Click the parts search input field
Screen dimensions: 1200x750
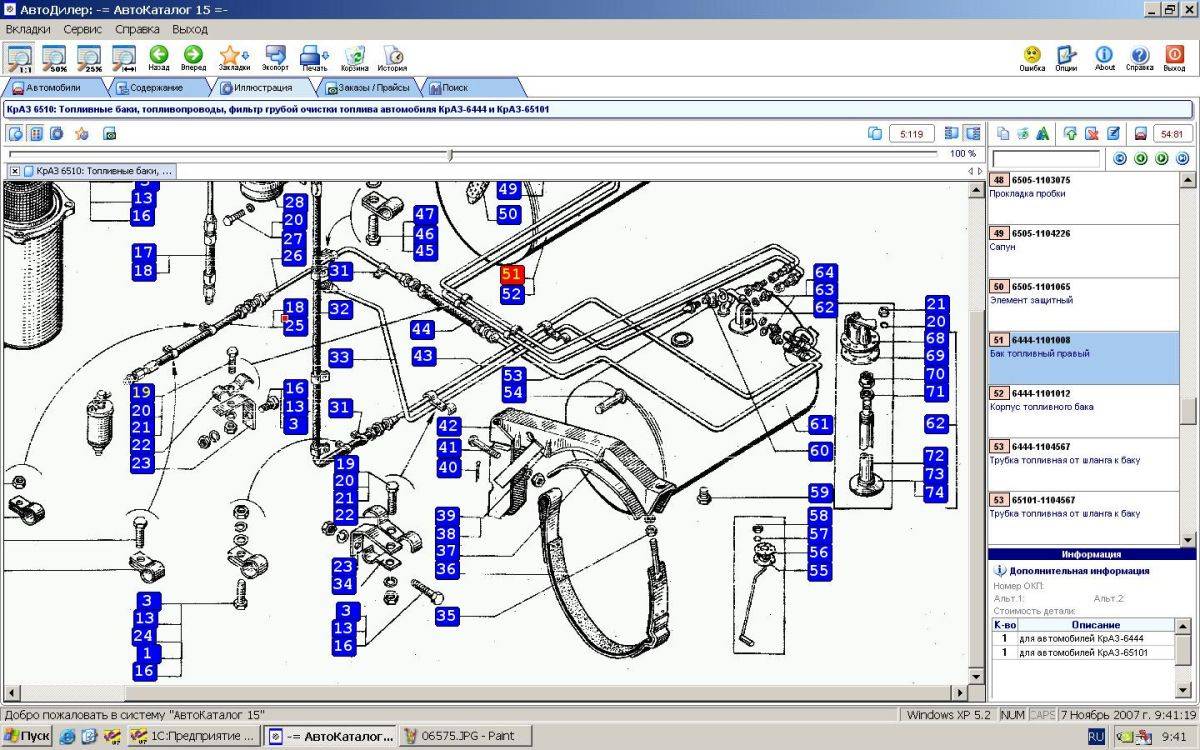click(1045, 159)
